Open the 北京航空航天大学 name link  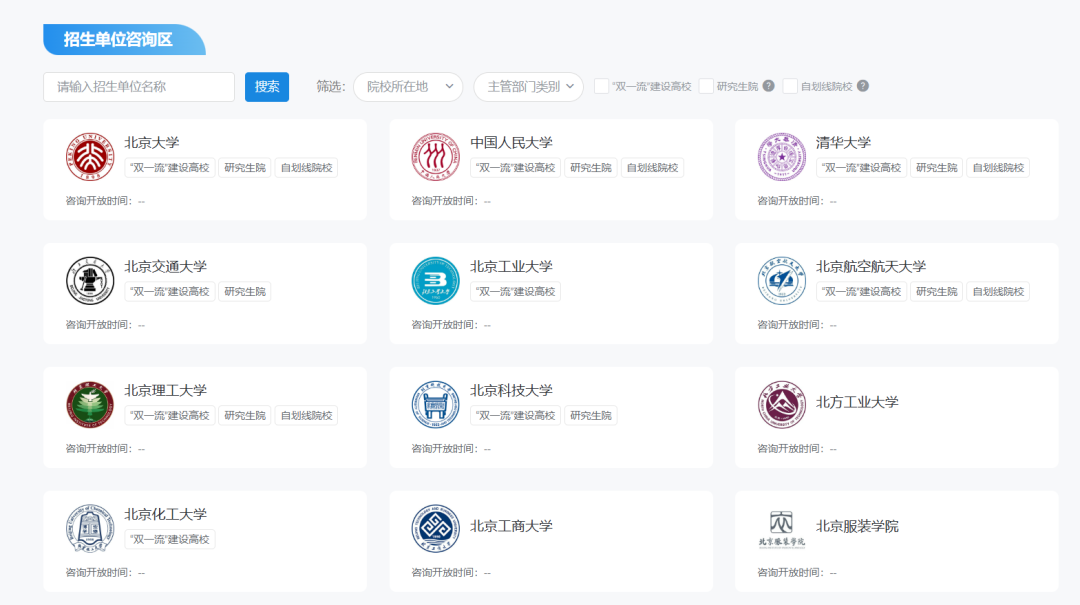point(871,267)
